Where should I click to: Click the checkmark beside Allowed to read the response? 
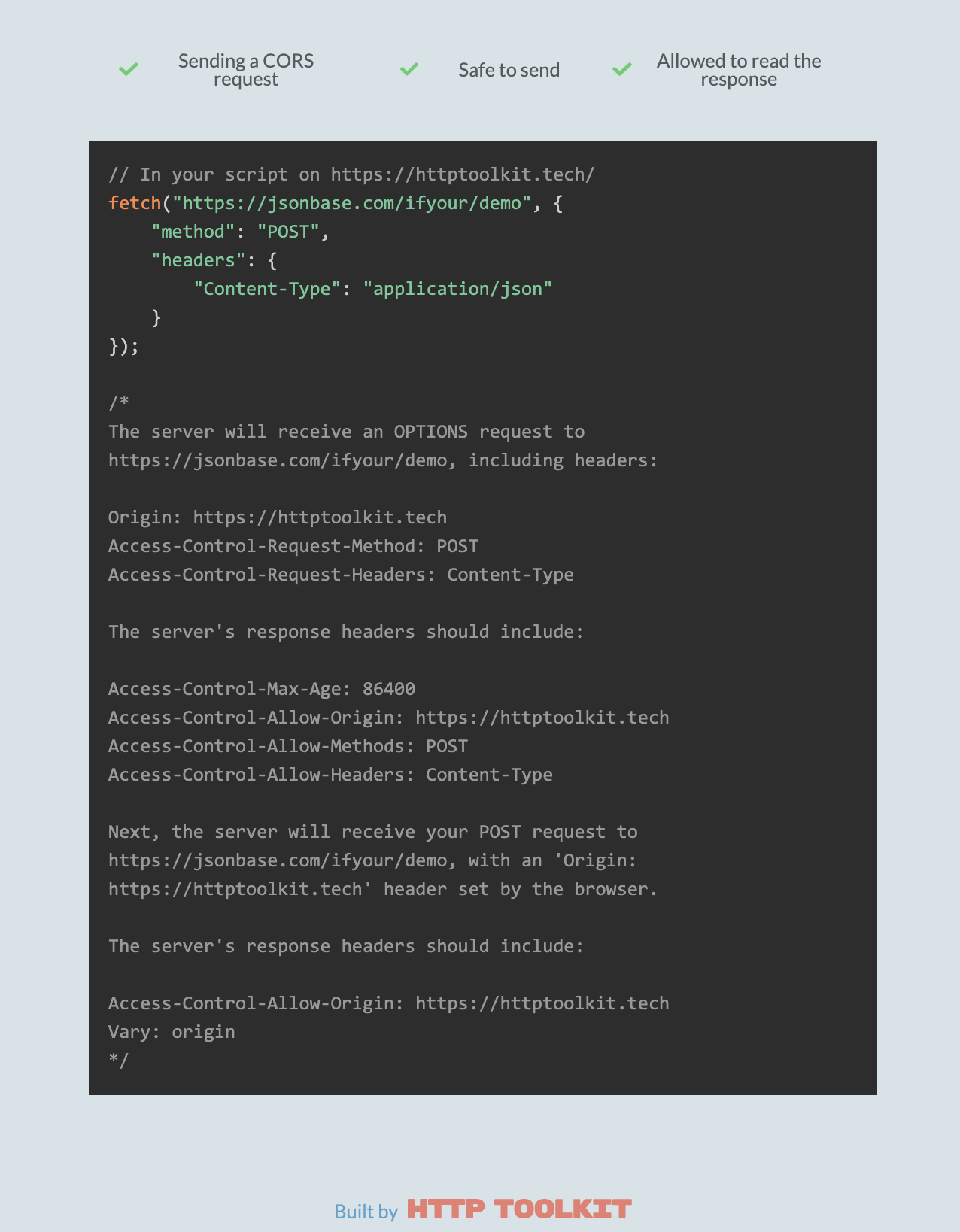pos(622,69)
